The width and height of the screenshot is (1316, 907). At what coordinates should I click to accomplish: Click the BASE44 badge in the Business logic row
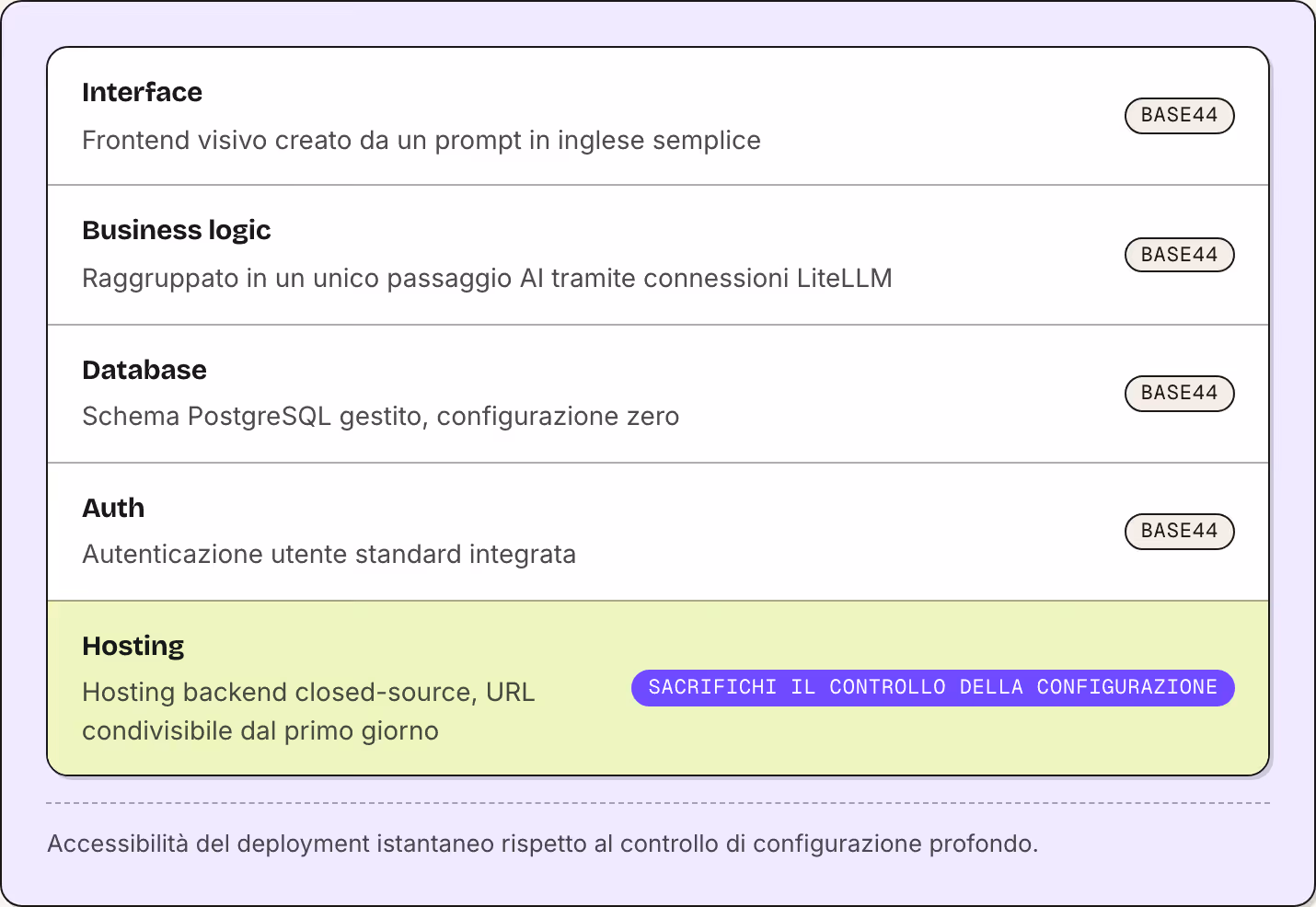pos(1179,255)
